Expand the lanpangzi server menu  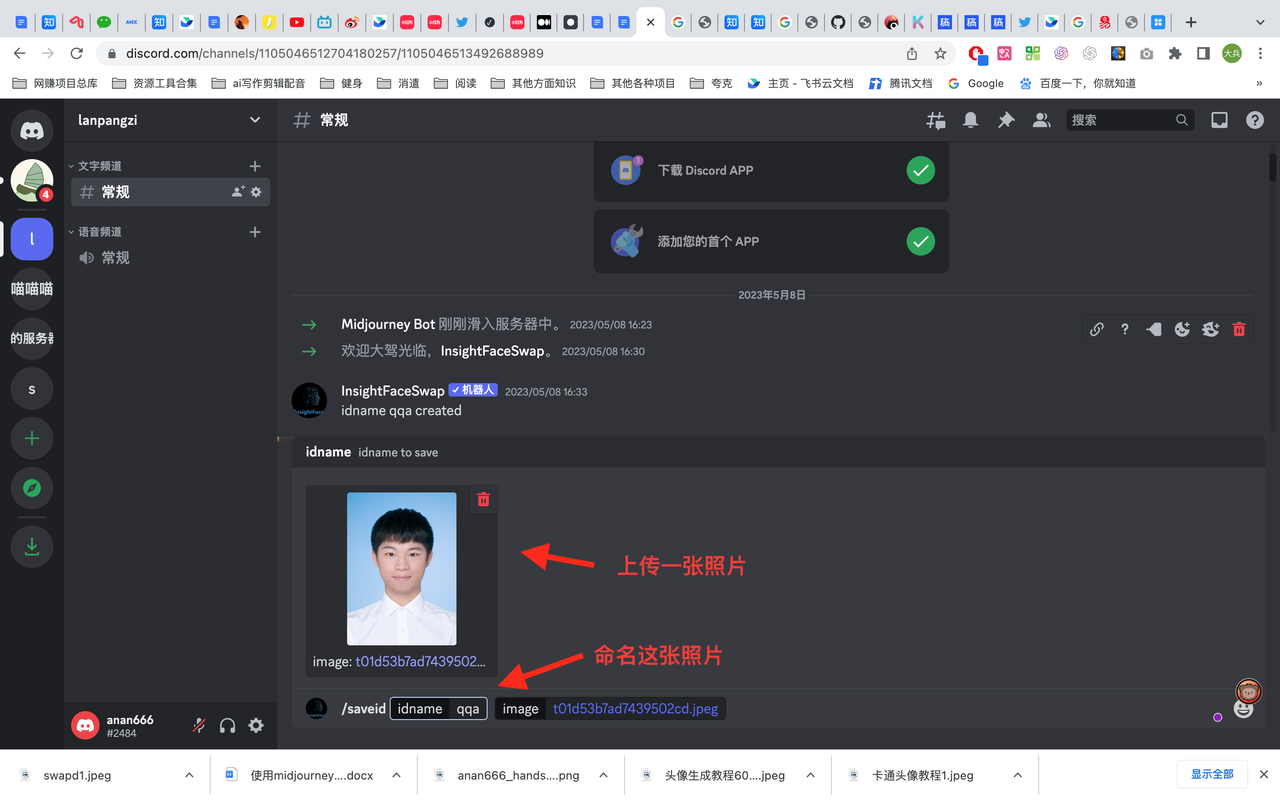point(255,120)
